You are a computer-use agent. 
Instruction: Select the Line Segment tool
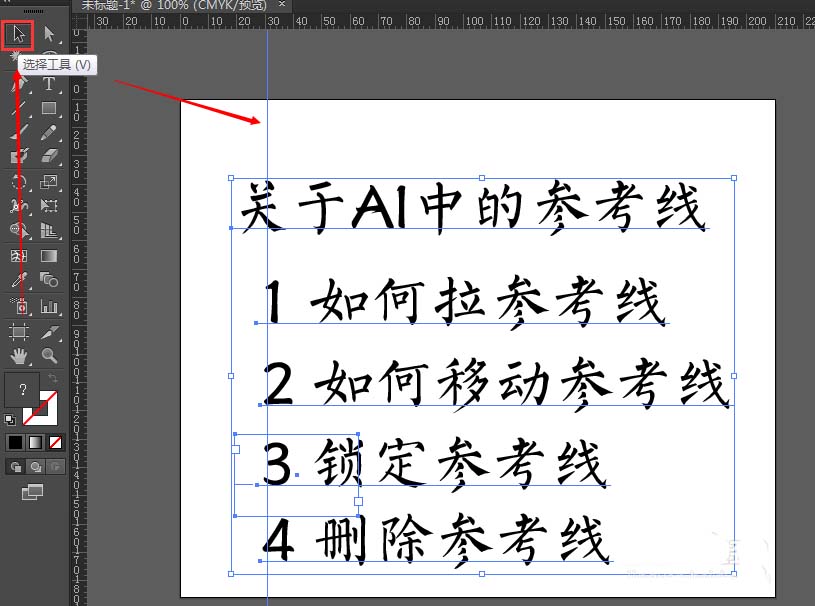click(19, 108)
